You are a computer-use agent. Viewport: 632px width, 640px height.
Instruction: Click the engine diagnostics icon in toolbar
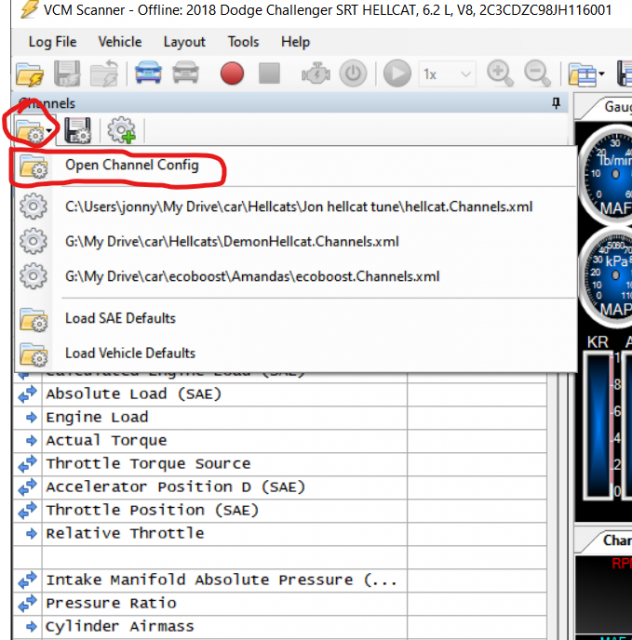(316, 74)
